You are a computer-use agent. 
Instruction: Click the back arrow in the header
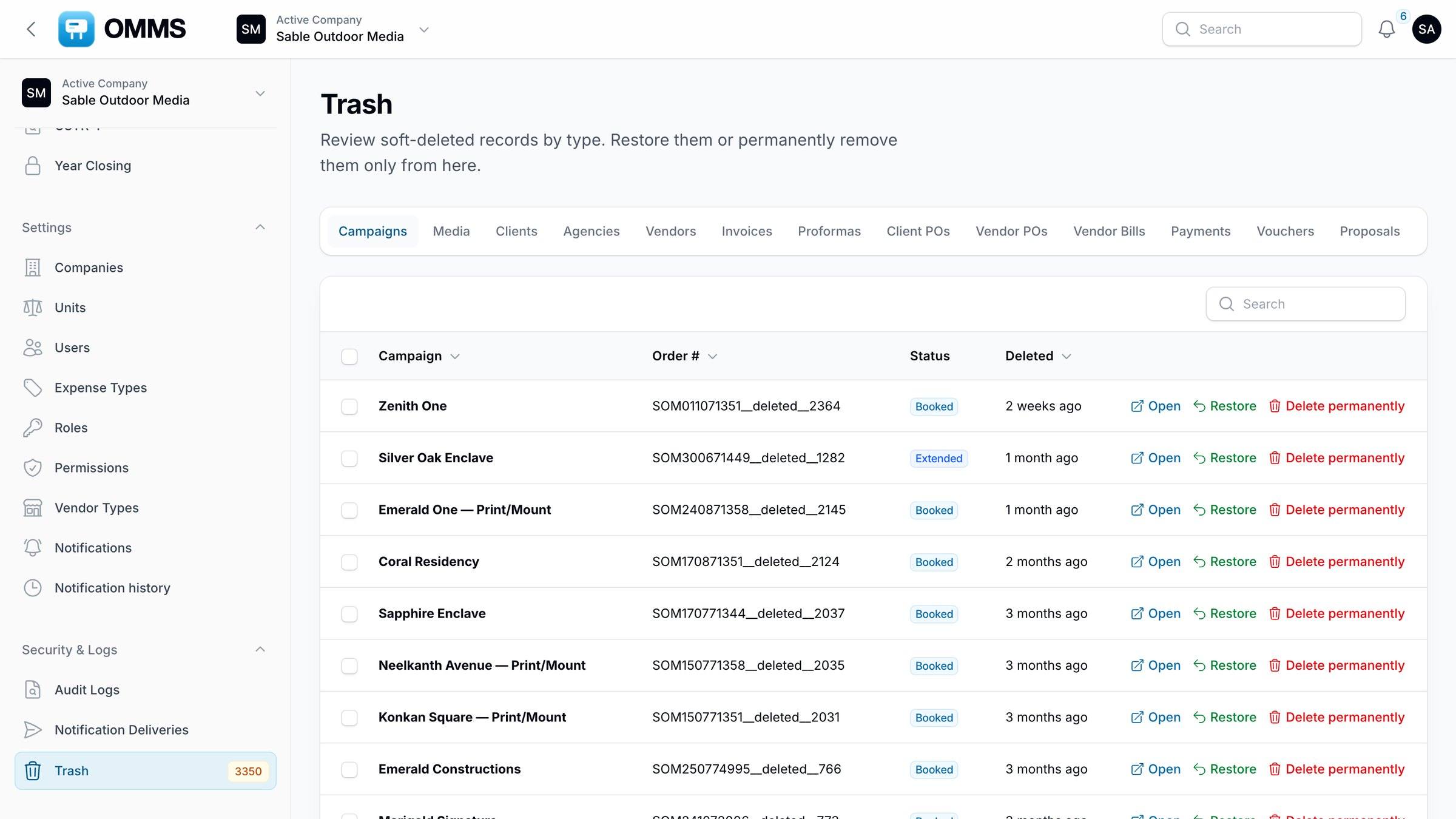32,29
